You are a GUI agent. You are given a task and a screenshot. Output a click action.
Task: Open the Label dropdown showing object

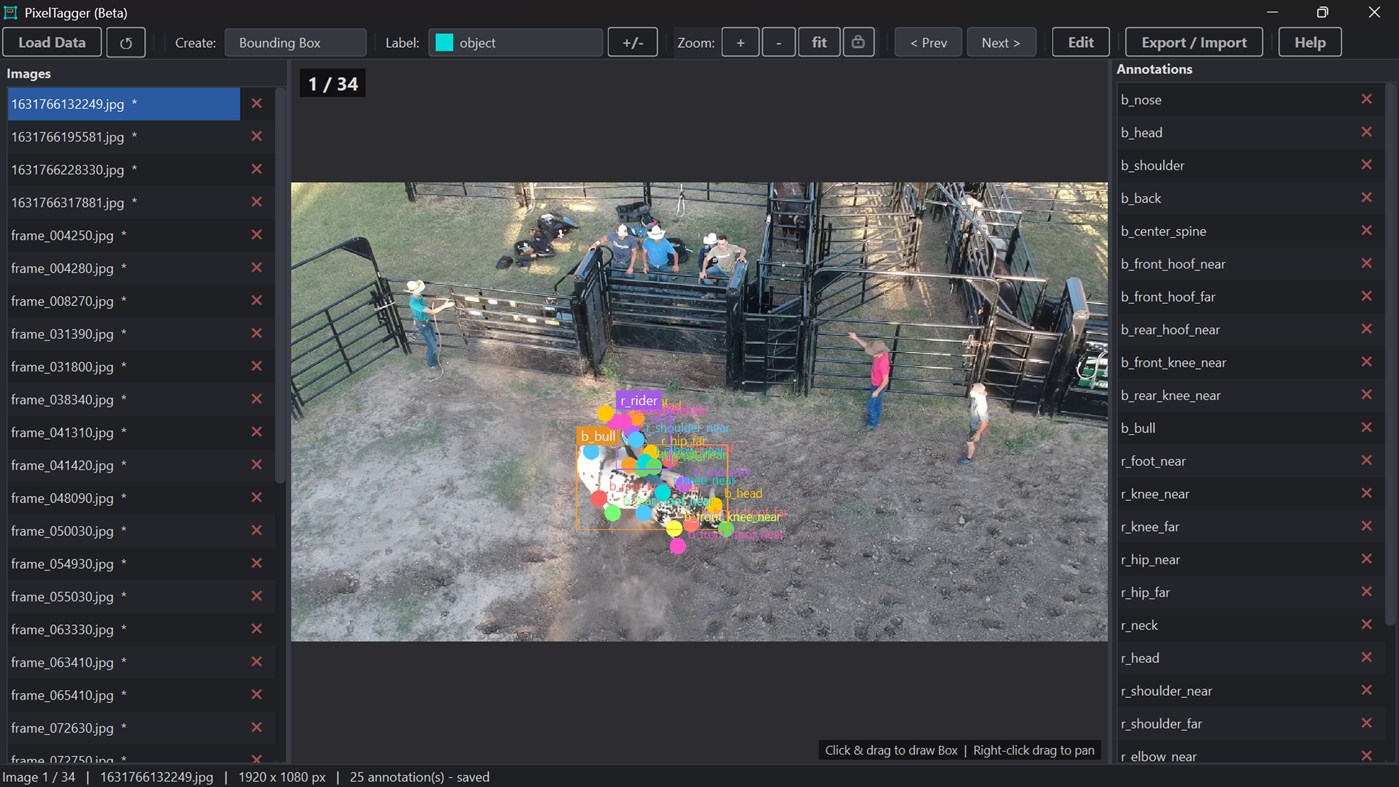tap(516, 43)
